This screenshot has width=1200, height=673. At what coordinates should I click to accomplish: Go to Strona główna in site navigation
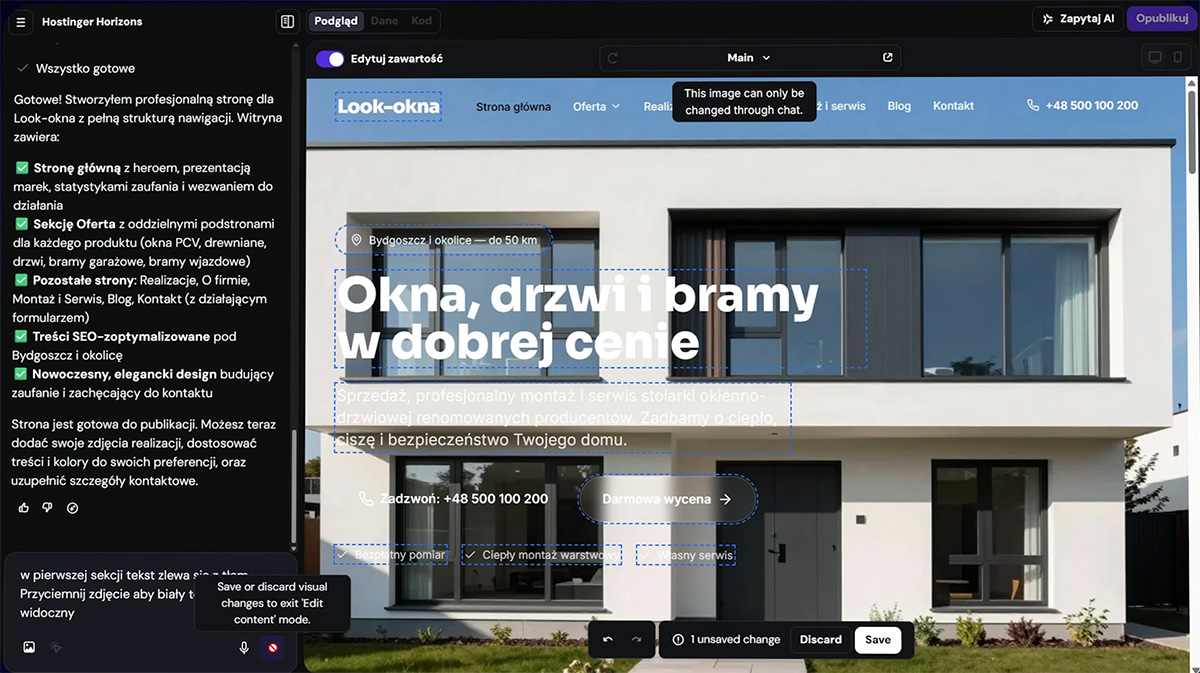click(513, 106)
